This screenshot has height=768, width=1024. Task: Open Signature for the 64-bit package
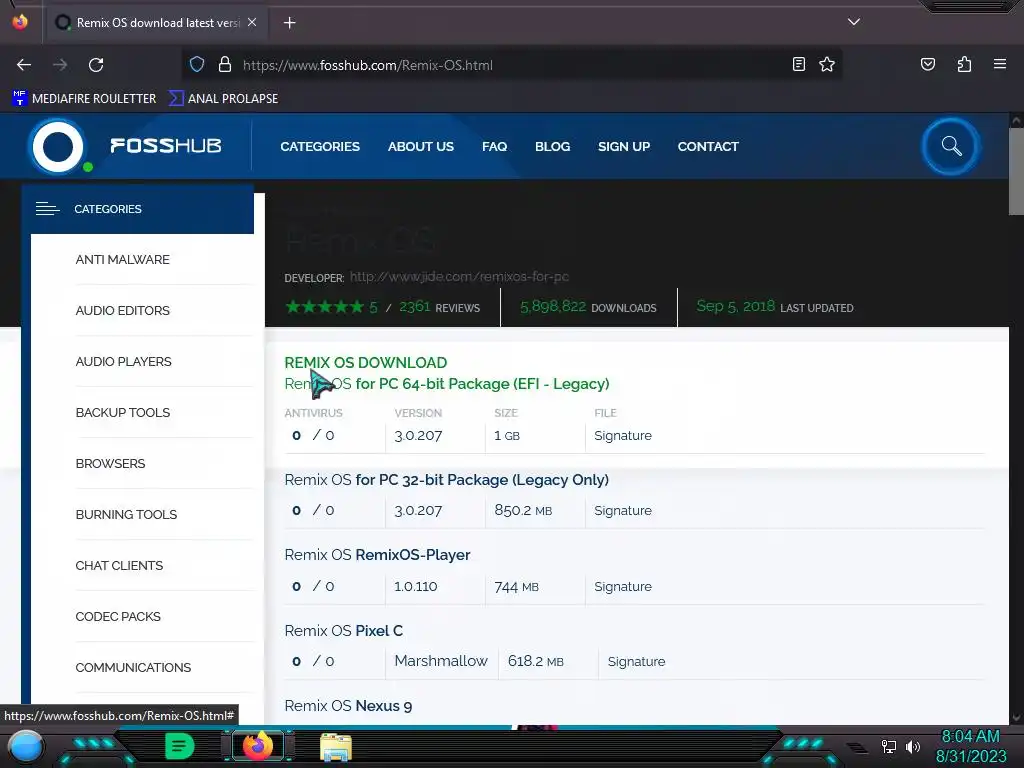click(x=623, y=436)
